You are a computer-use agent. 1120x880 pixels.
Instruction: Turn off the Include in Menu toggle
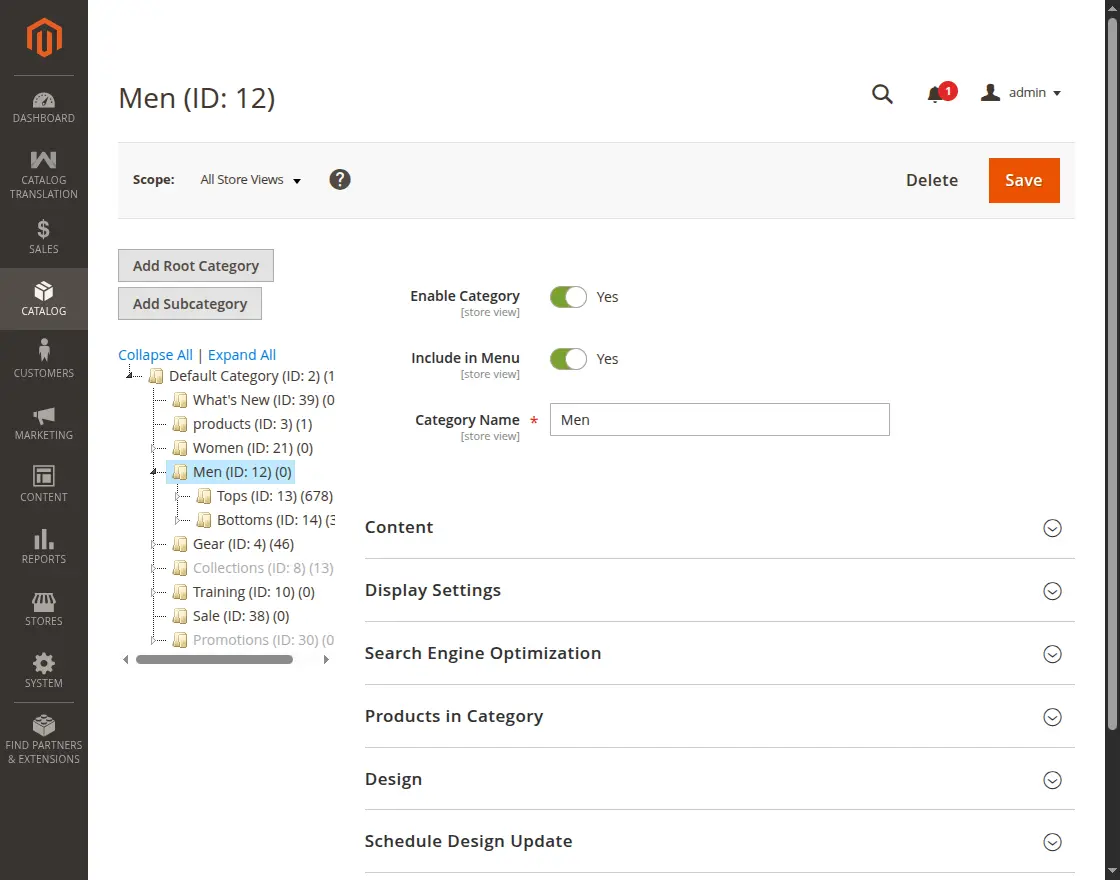point(568,359)
